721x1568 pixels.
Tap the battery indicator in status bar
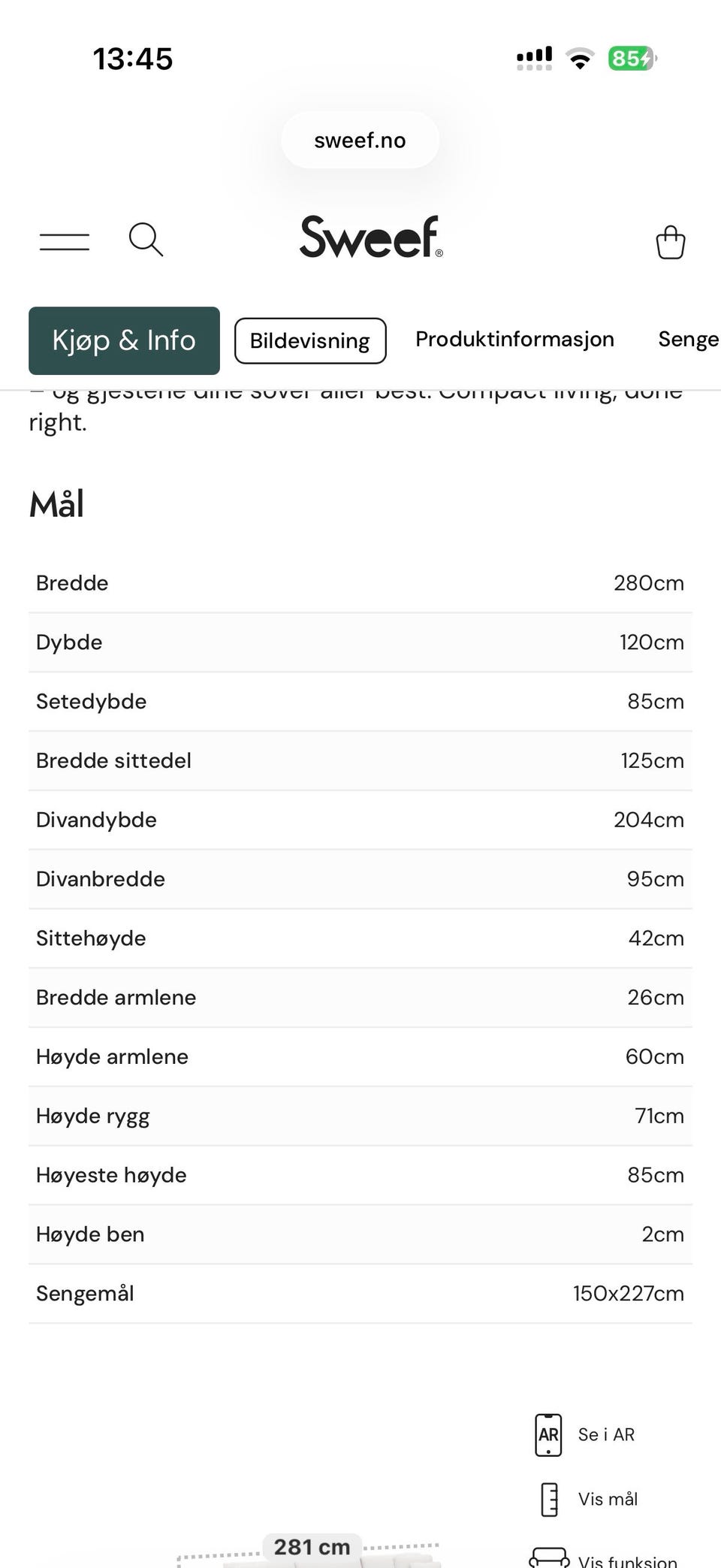point(632,59)
